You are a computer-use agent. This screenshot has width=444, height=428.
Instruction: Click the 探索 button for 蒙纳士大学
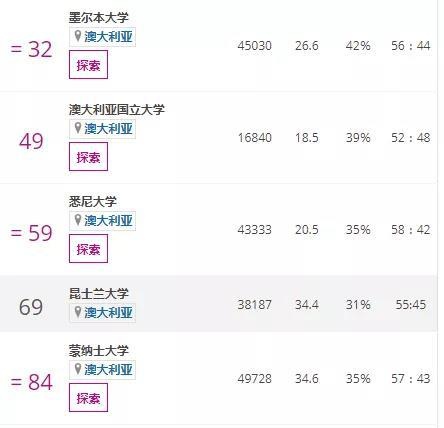[x=88, y=397]
